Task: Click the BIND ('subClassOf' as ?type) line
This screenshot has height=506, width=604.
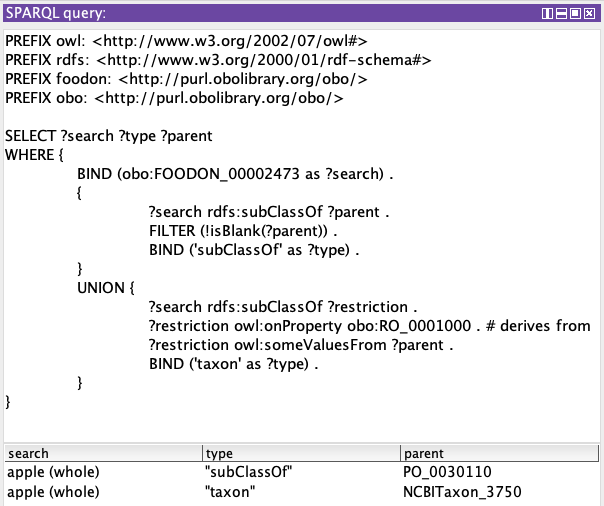Action: click(254, 250)
